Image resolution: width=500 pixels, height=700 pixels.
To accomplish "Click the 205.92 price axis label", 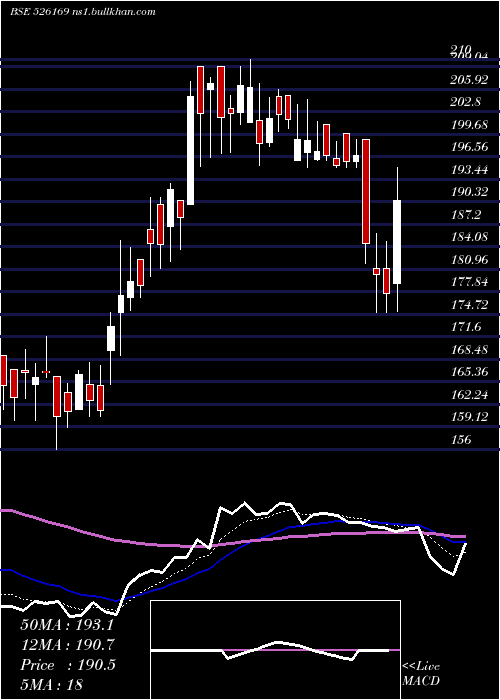I will pos(469,80).
